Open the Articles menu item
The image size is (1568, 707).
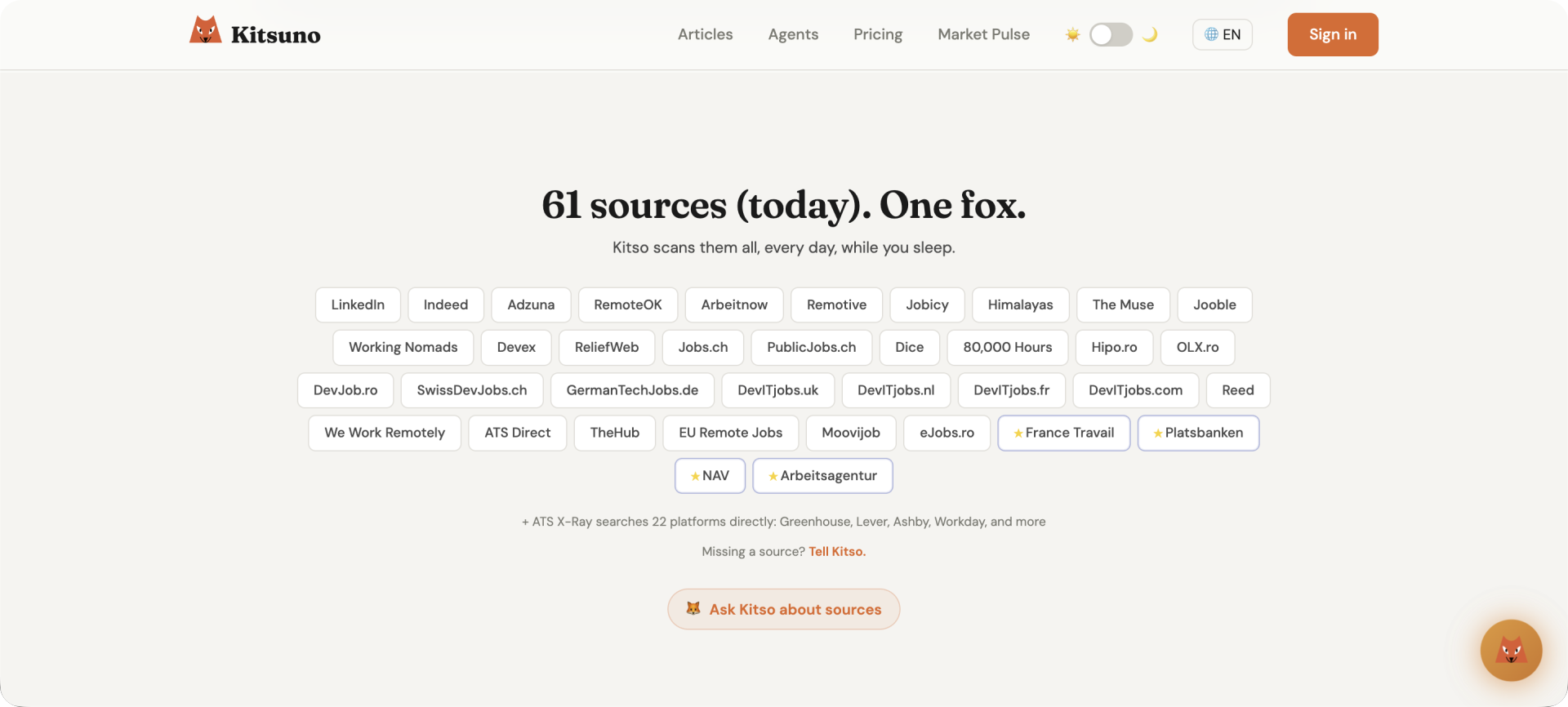[706, 34]
